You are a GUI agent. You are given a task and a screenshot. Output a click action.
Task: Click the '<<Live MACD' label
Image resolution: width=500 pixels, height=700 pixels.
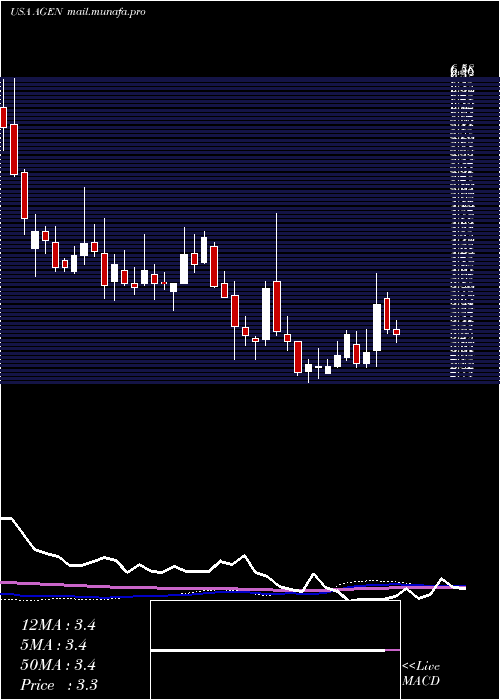[x=421, y=674]
